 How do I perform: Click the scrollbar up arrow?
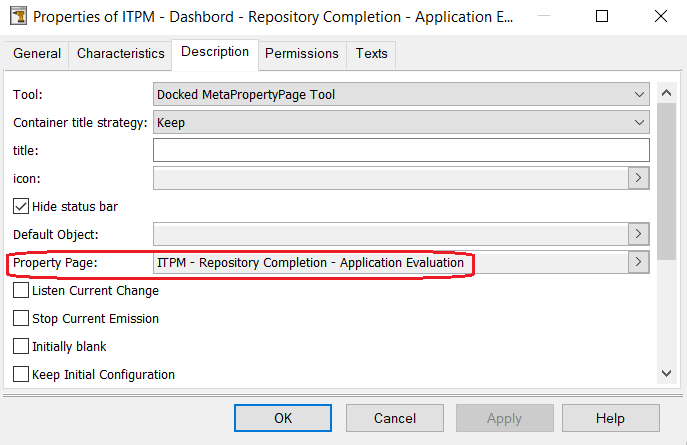(x=668, y=93)
